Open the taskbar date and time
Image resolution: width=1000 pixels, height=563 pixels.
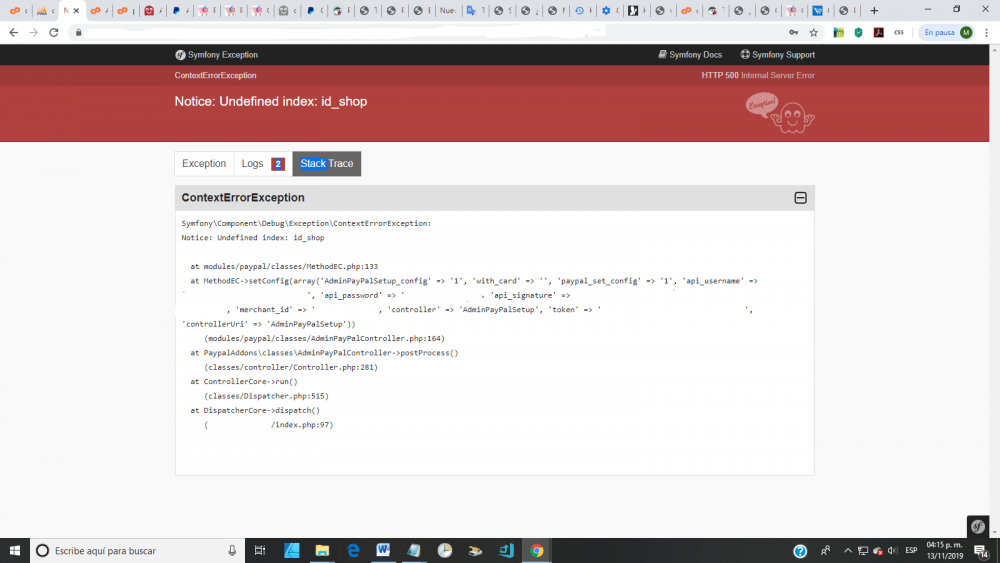click(x=945, y=550)
